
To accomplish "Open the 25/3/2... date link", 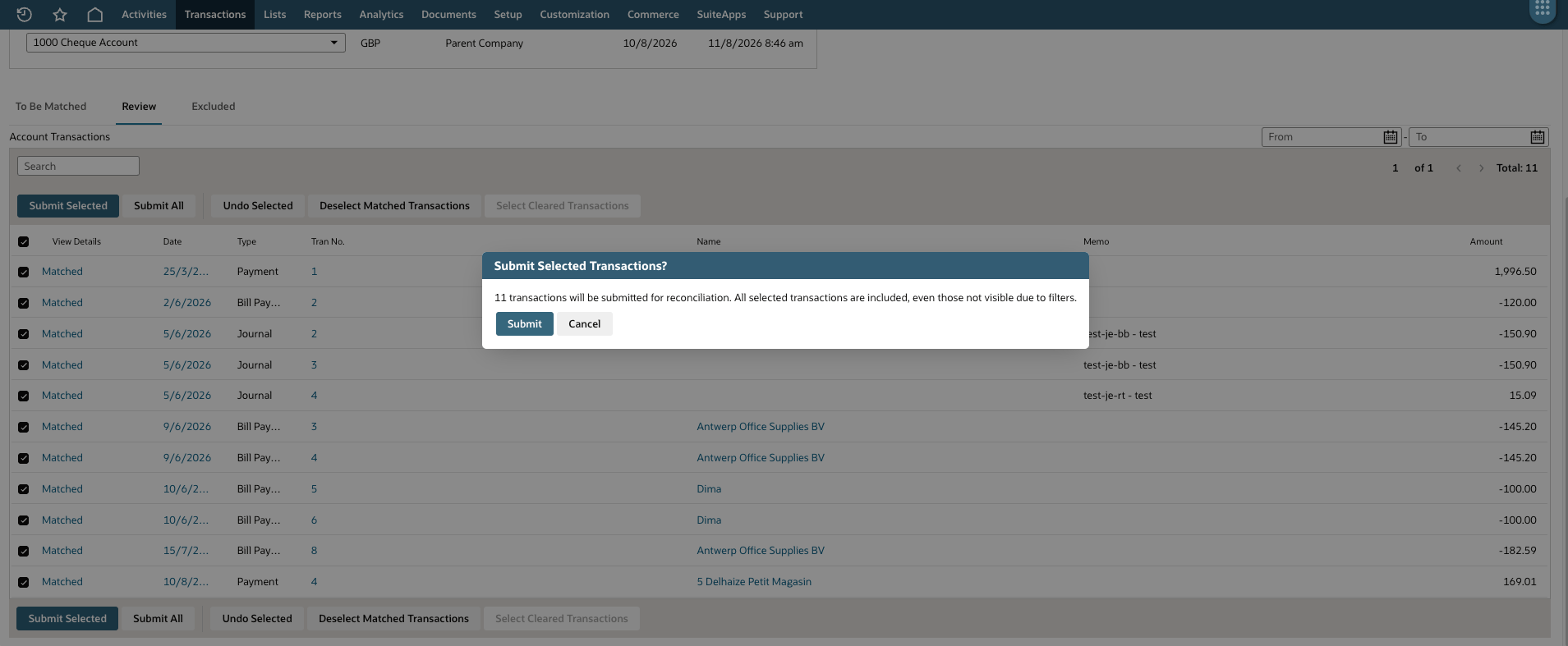I will (186, 272).
